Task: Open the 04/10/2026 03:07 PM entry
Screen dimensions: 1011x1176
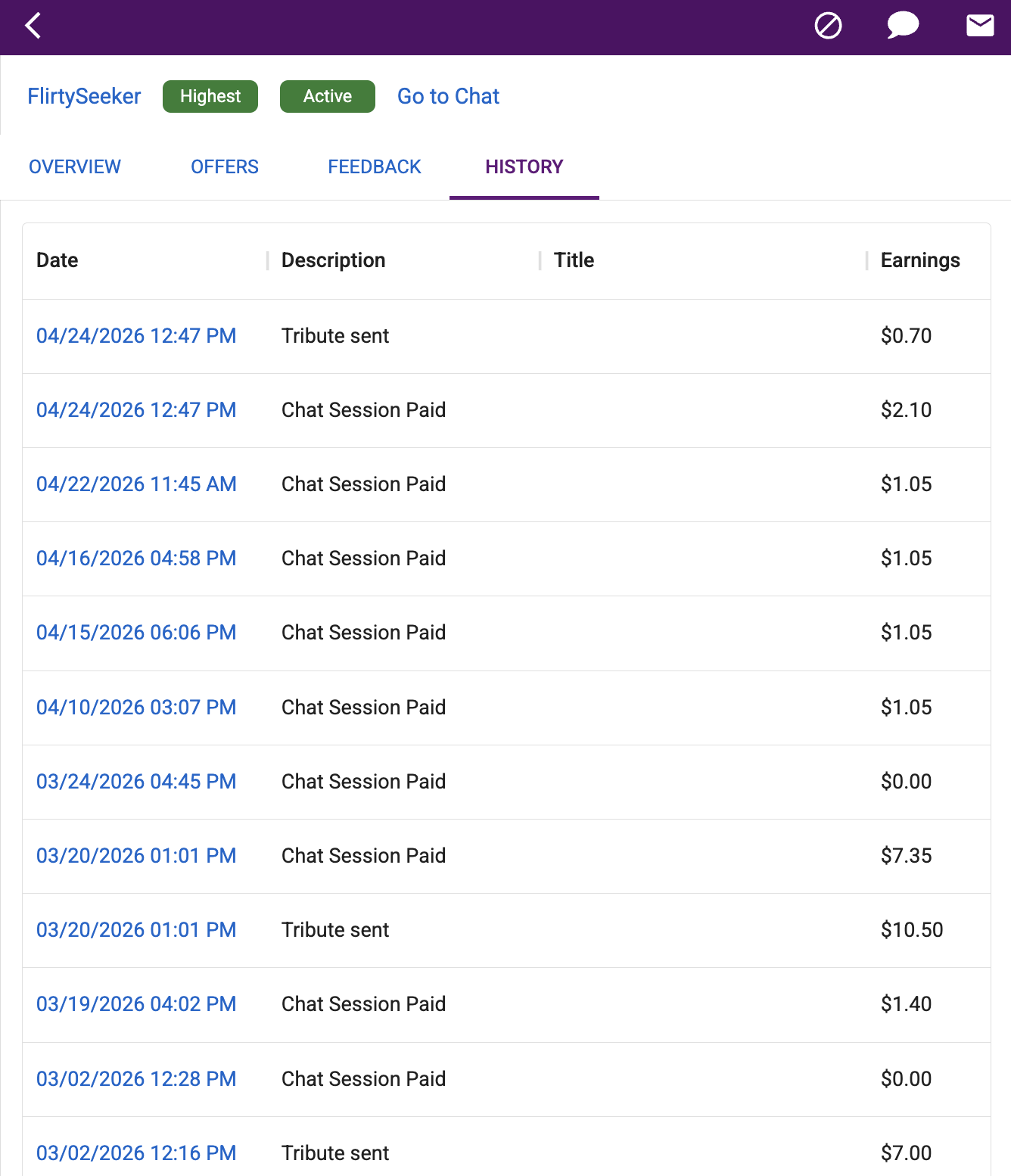Action: [x=136, y=707]
